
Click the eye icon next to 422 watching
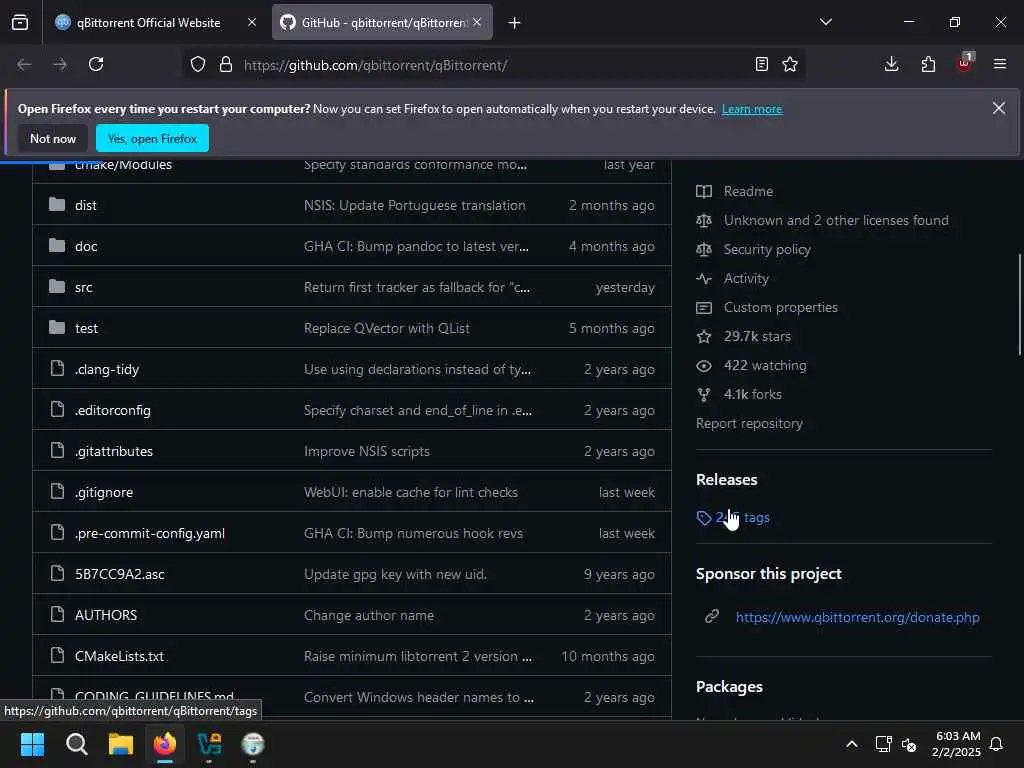[704, 366]
